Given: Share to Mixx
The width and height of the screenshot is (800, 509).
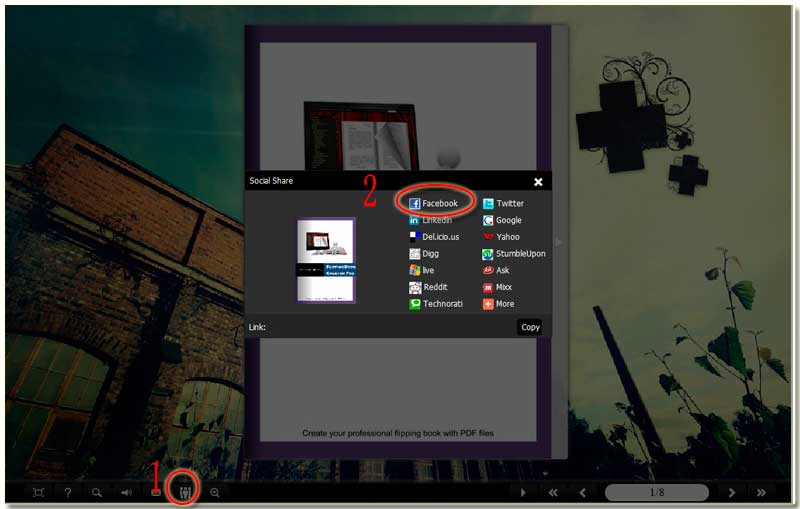Looking at the screenshot, I should pyautogui.click(x=497, y=287).
